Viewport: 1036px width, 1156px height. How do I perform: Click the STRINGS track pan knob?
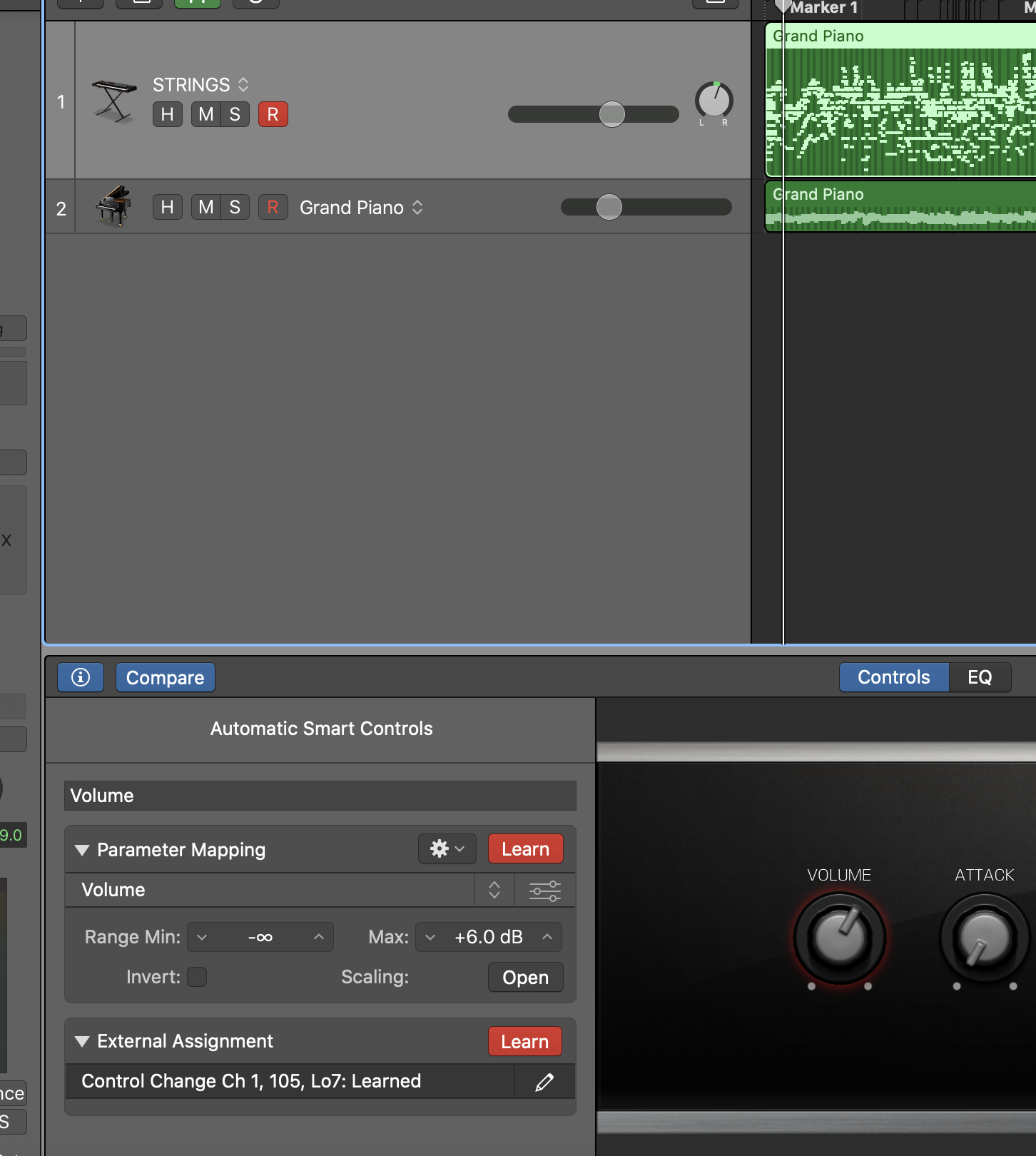click(714, 101)
